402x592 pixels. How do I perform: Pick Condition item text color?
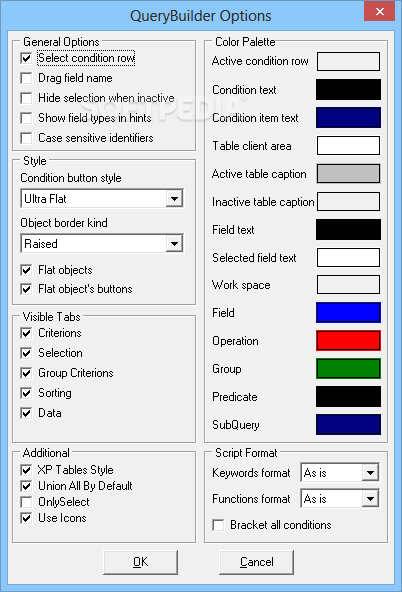coord(348,117)
